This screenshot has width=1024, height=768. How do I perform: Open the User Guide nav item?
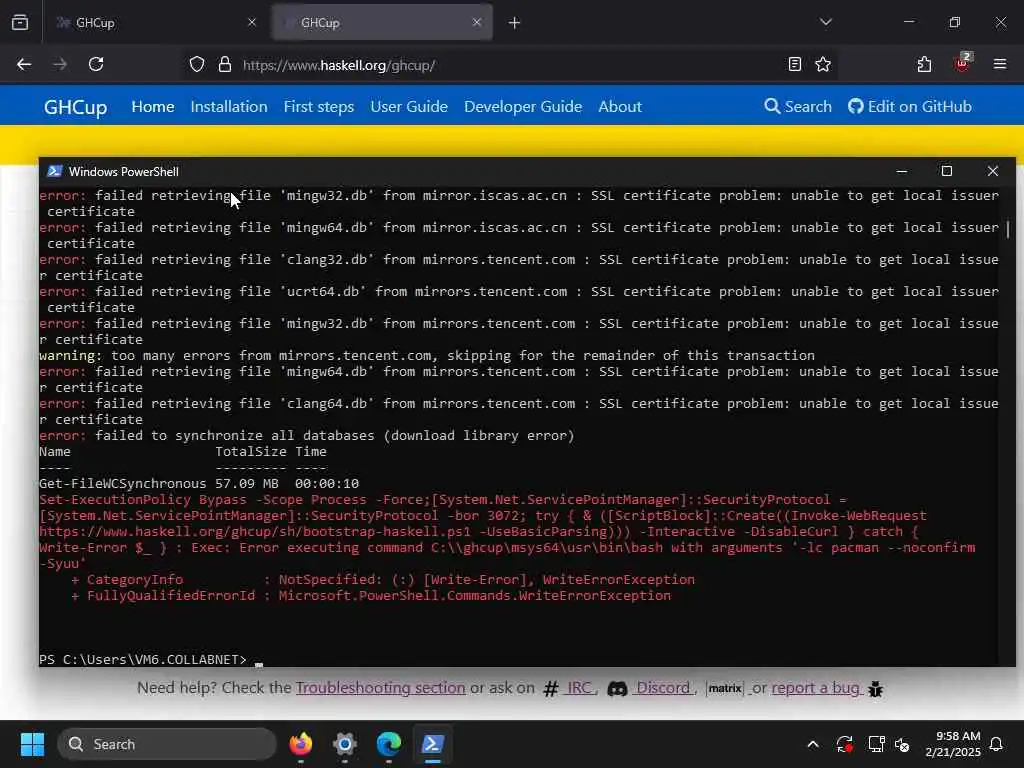click(x=409, y=106)
